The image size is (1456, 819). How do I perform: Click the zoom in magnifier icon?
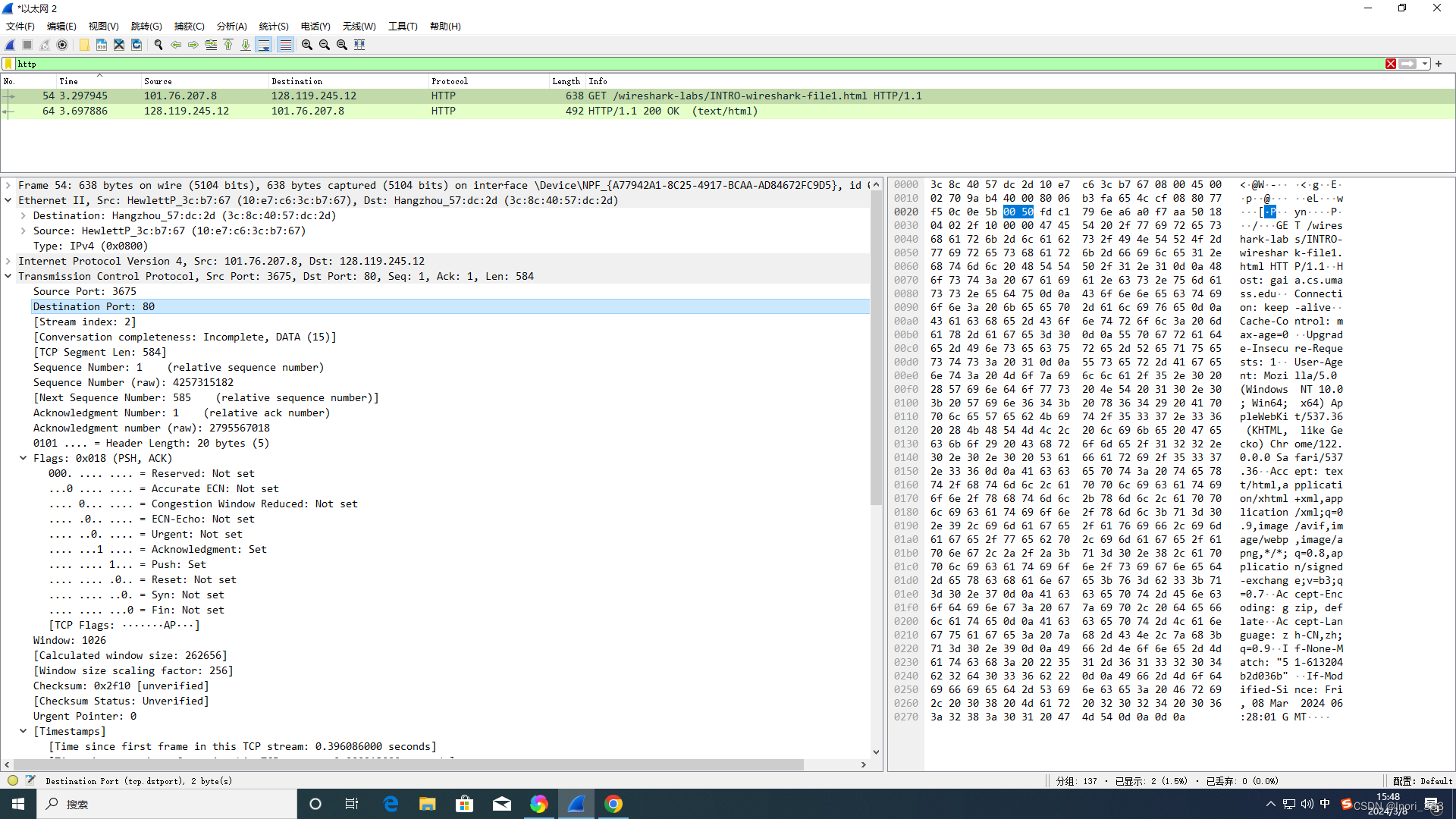click(x=307, y=45)
